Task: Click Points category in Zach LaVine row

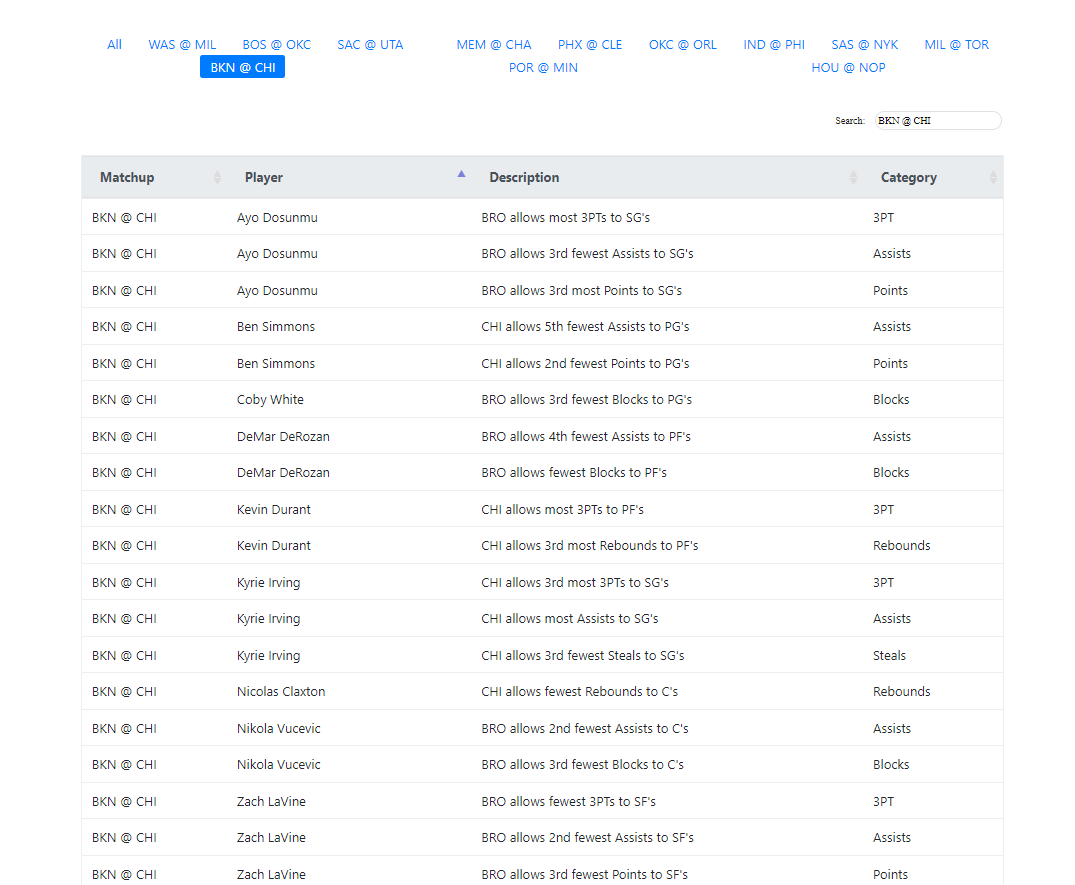Action: [890, 875]
